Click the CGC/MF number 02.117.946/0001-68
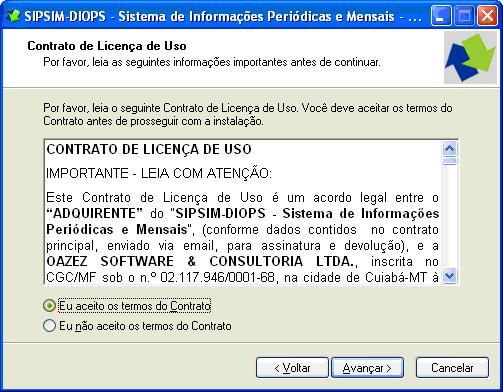This screenshot has height=392, width=503. pyautogui.click(x=217, y=277)
